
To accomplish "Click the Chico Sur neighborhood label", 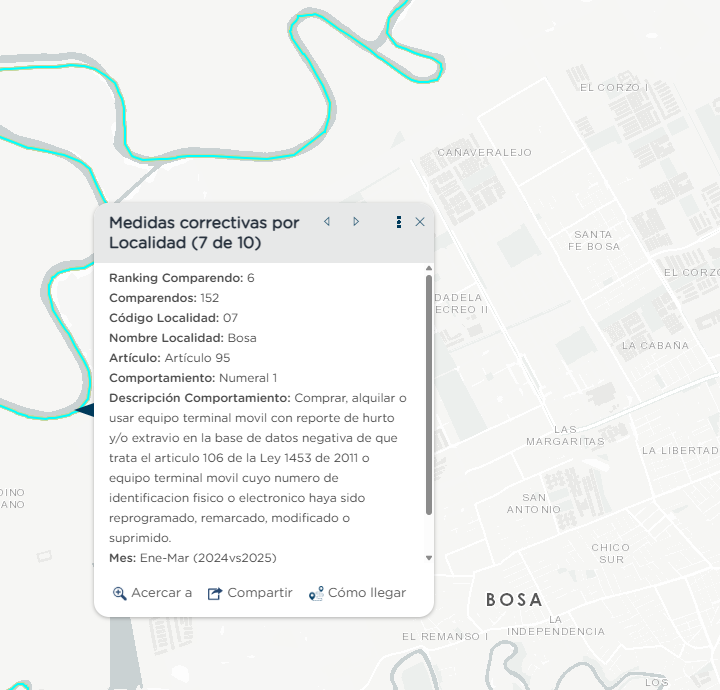I will click(x=610, y=553).
